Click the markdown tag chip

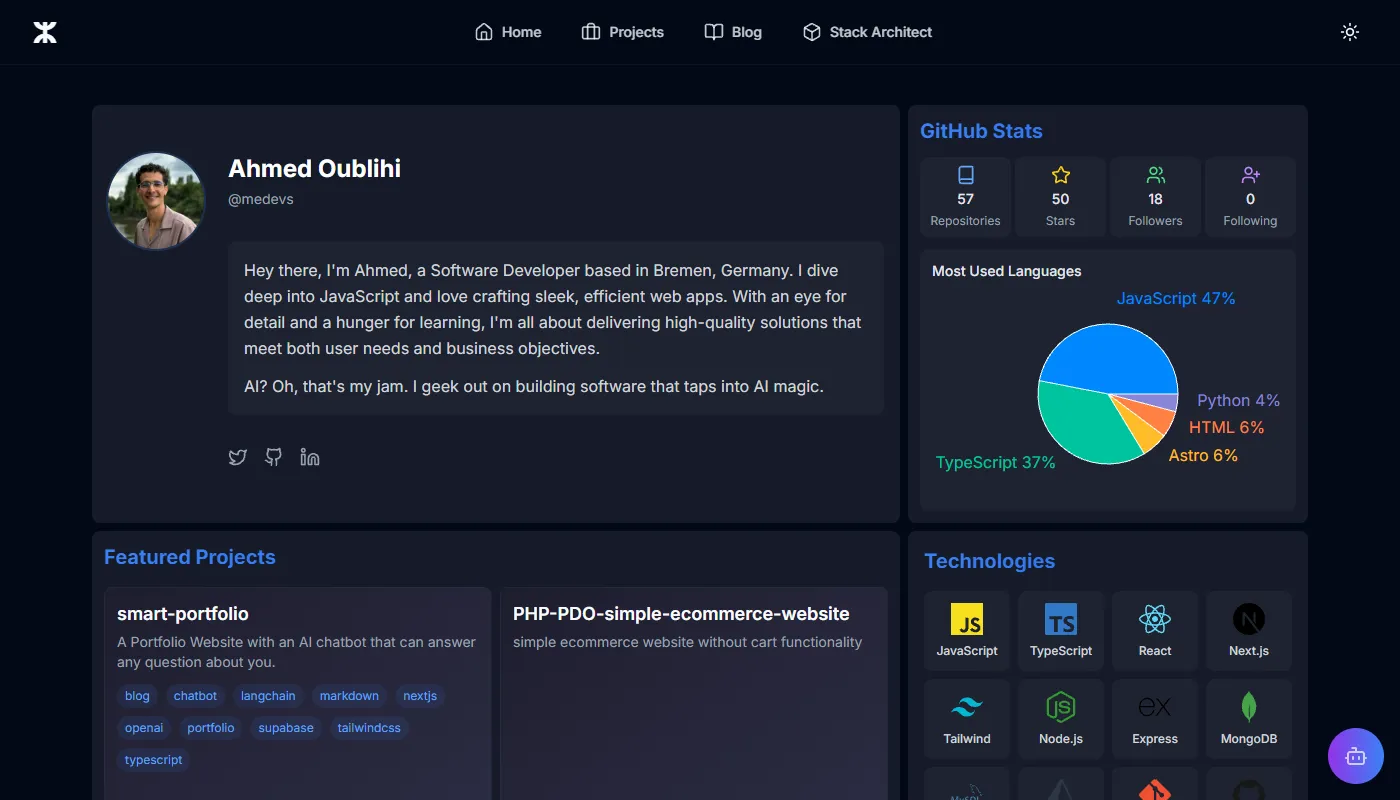tap(349, 696)
